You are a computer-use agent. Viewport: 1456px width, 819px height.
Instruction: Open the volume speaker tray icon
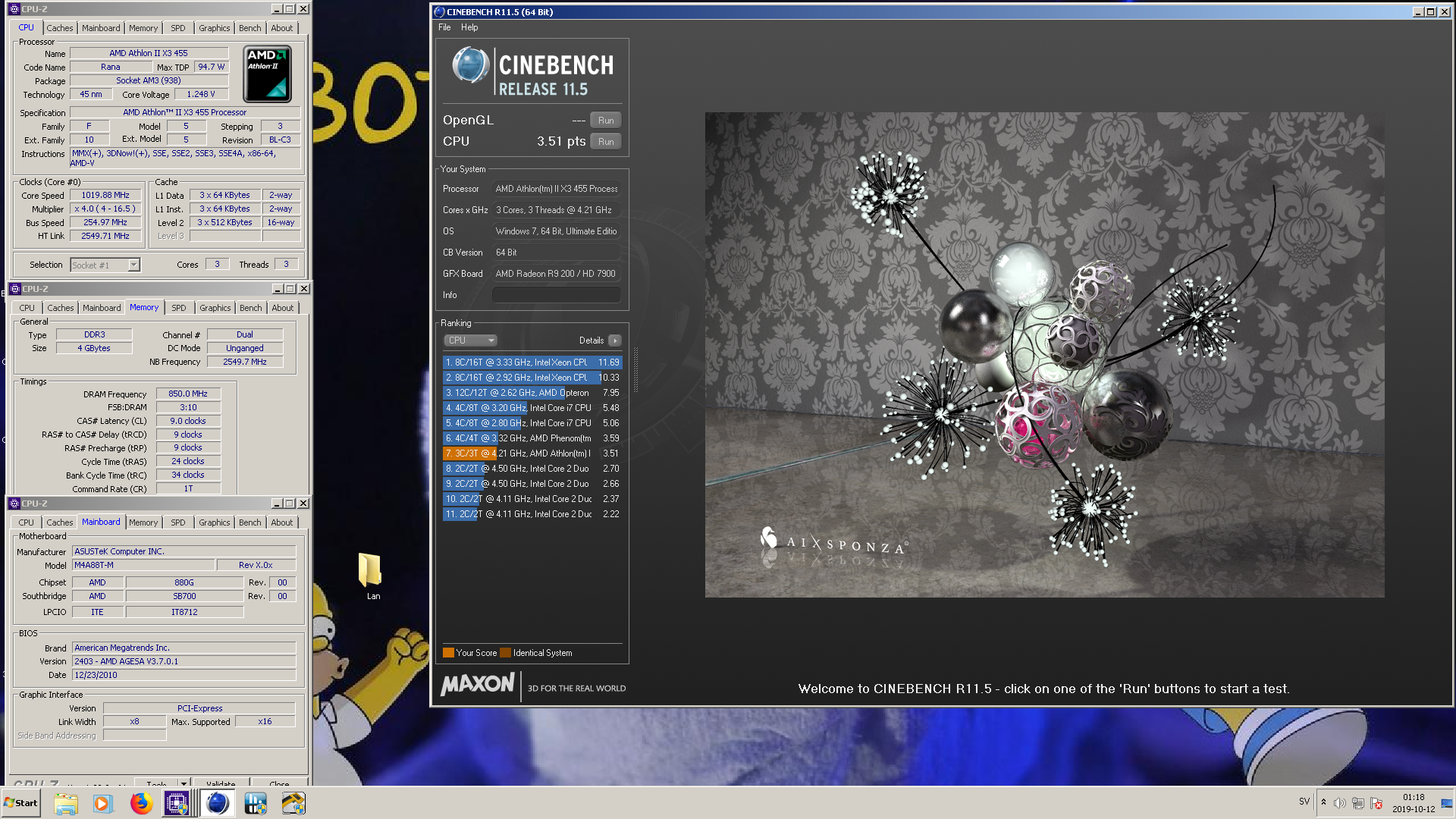[1340, 803]
